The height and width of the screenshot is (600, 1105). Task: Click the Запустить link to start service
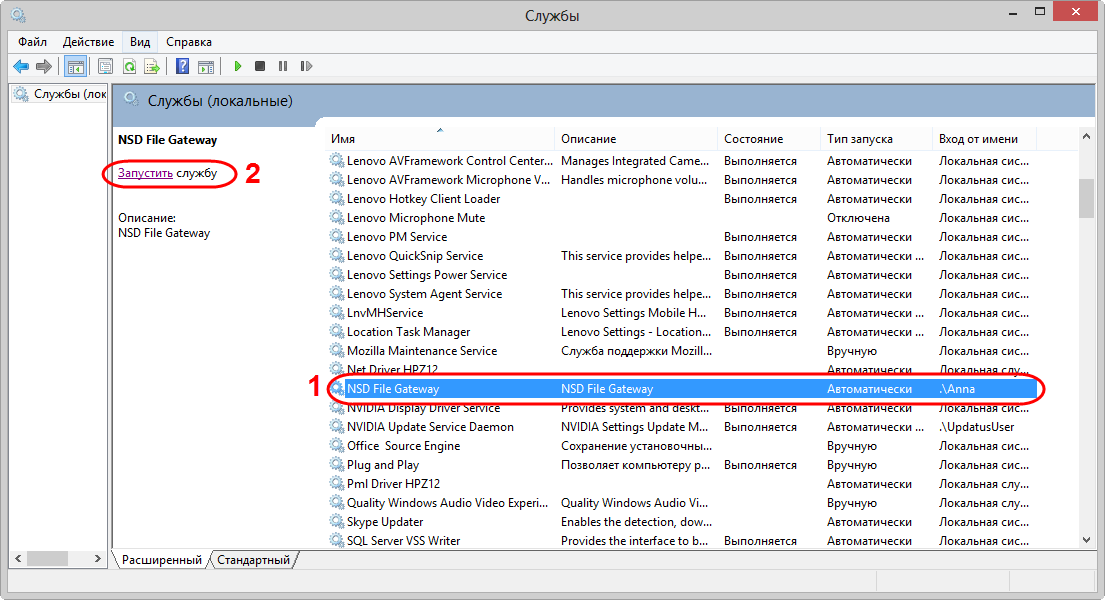pyautogui.click(x=145, y=173)
